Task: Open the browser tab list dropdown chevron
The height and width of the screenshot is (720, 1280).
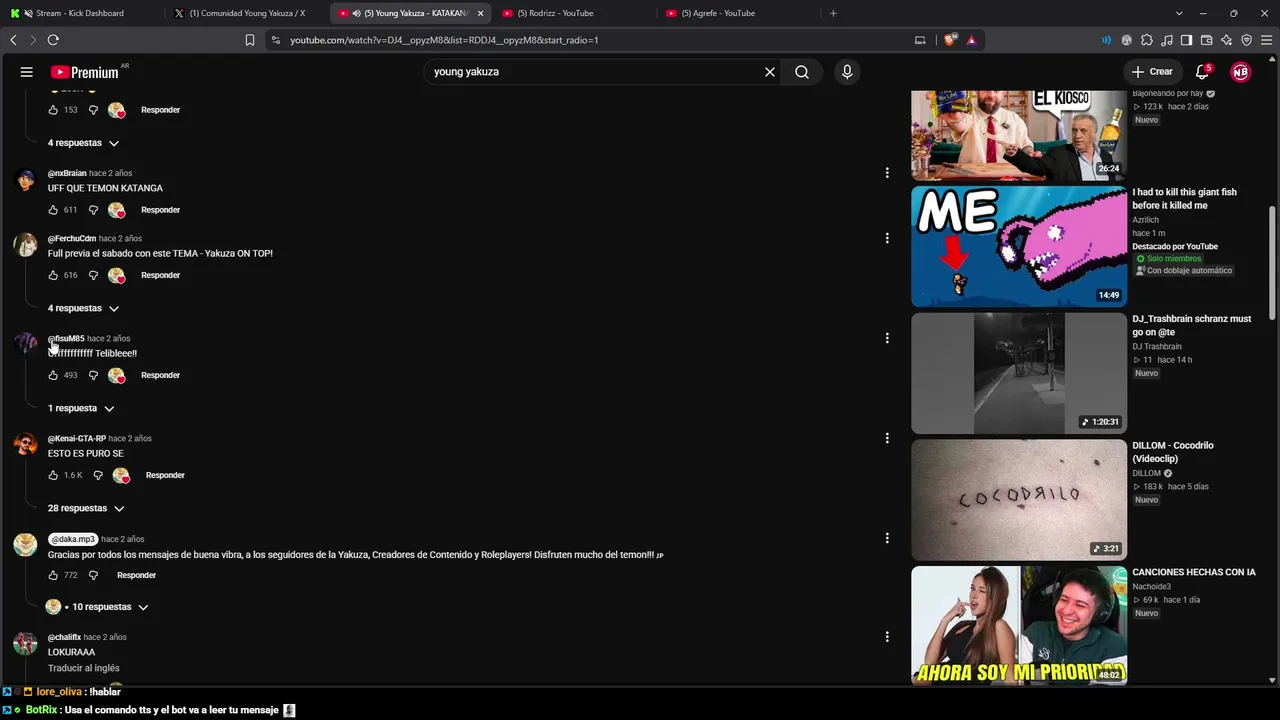Action: [1179, 13]
